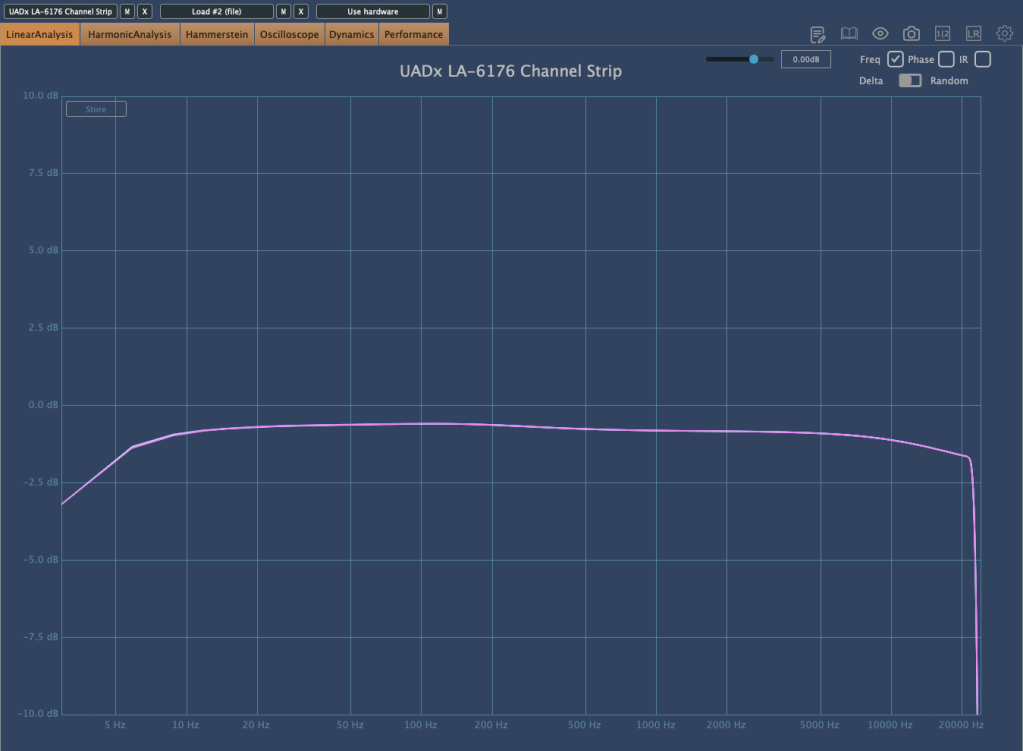Take a snapshot with the camera icon
The height and width of the screenshot is (751, 1023).
[x=911, y=34]
